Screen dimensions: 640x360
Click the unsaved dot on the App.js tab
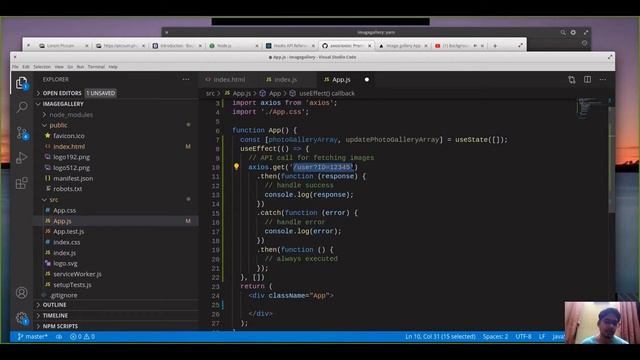367,80
